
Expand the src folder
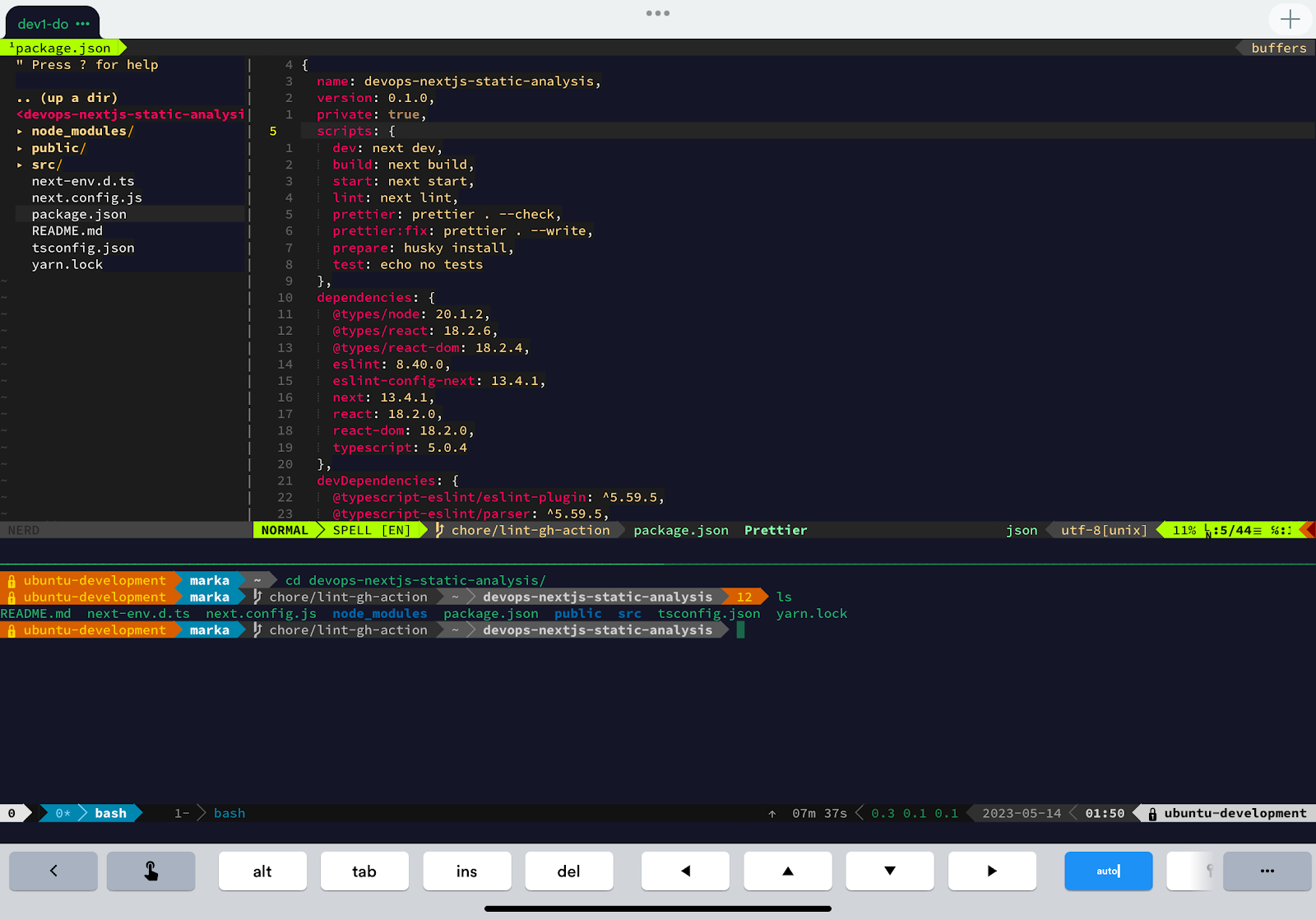[47, 165]
